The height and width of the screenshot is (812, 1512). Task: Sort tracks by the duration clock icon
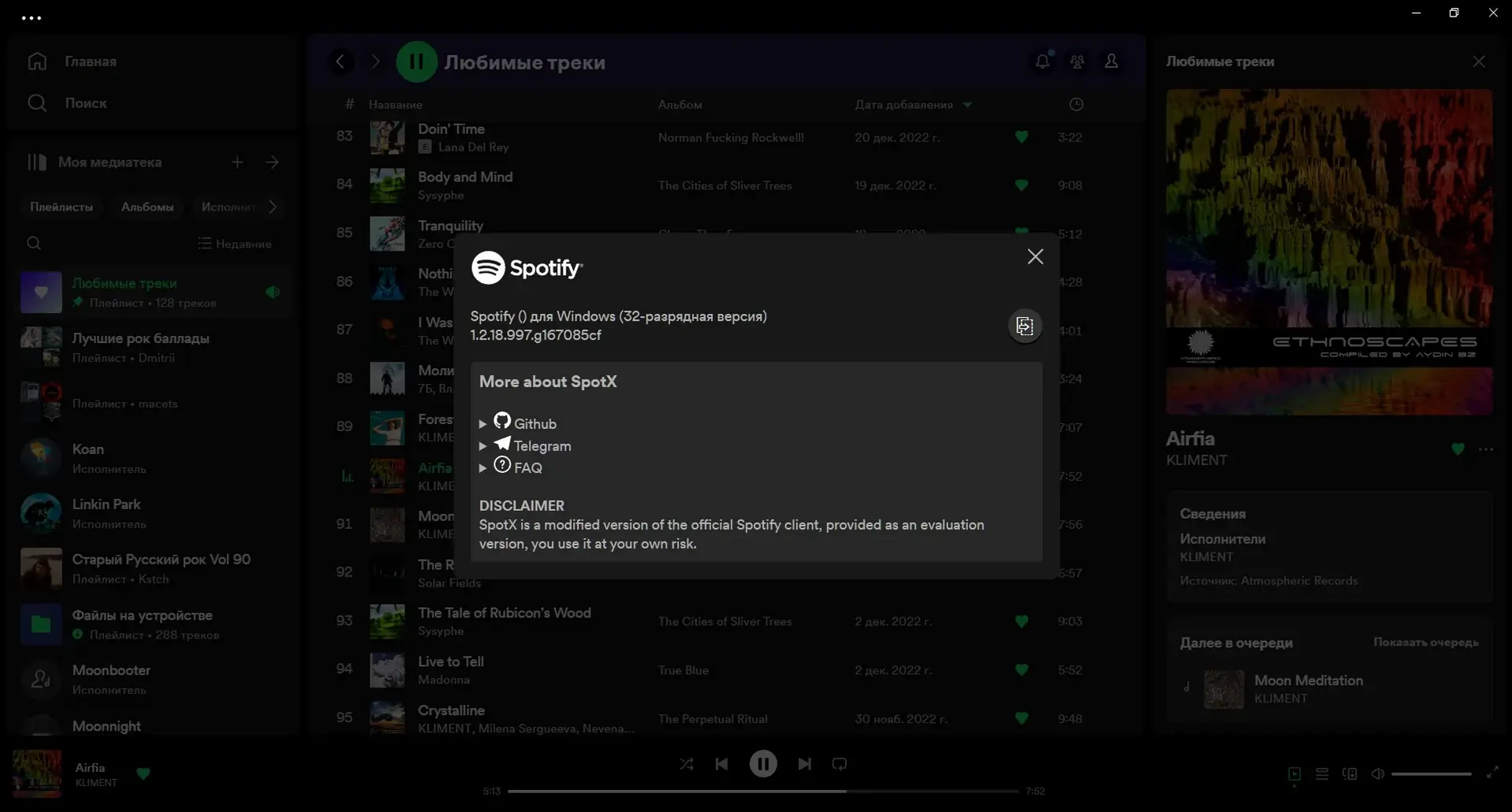click(1076, 104)
